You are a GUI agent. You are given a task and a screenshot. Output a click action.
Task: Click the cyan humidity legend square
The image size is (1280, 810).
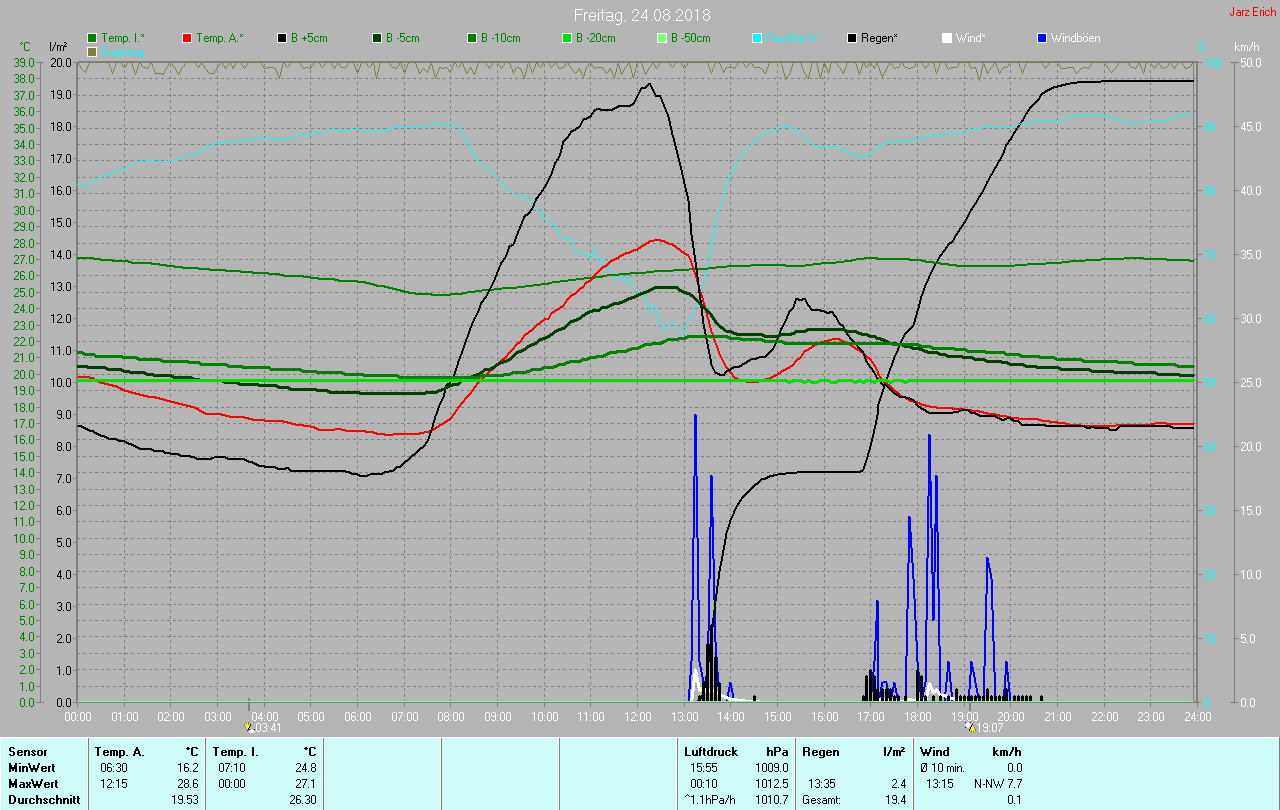(757, 38)
